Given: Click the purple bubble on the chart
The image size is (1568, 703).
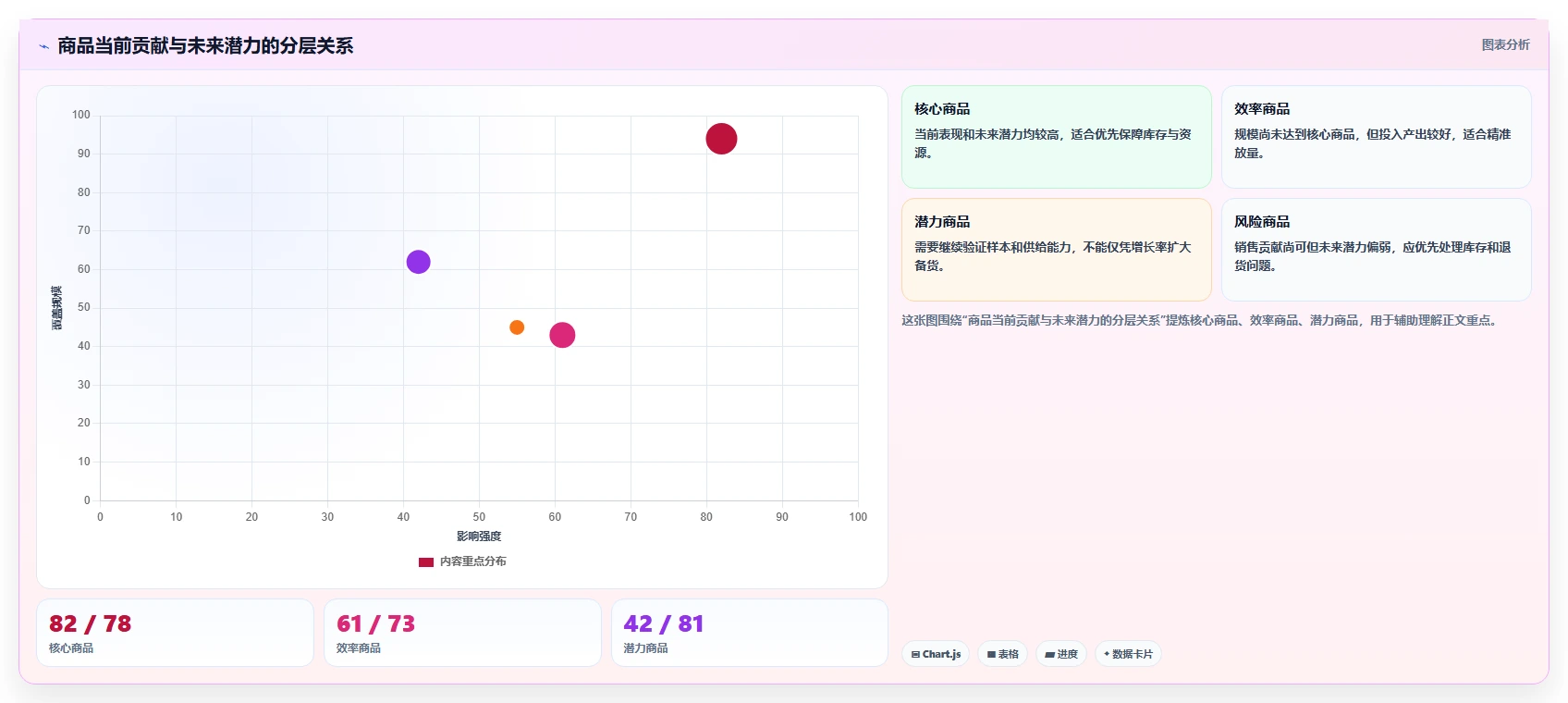Looking at the screenshot, I should tap(418, 262).
